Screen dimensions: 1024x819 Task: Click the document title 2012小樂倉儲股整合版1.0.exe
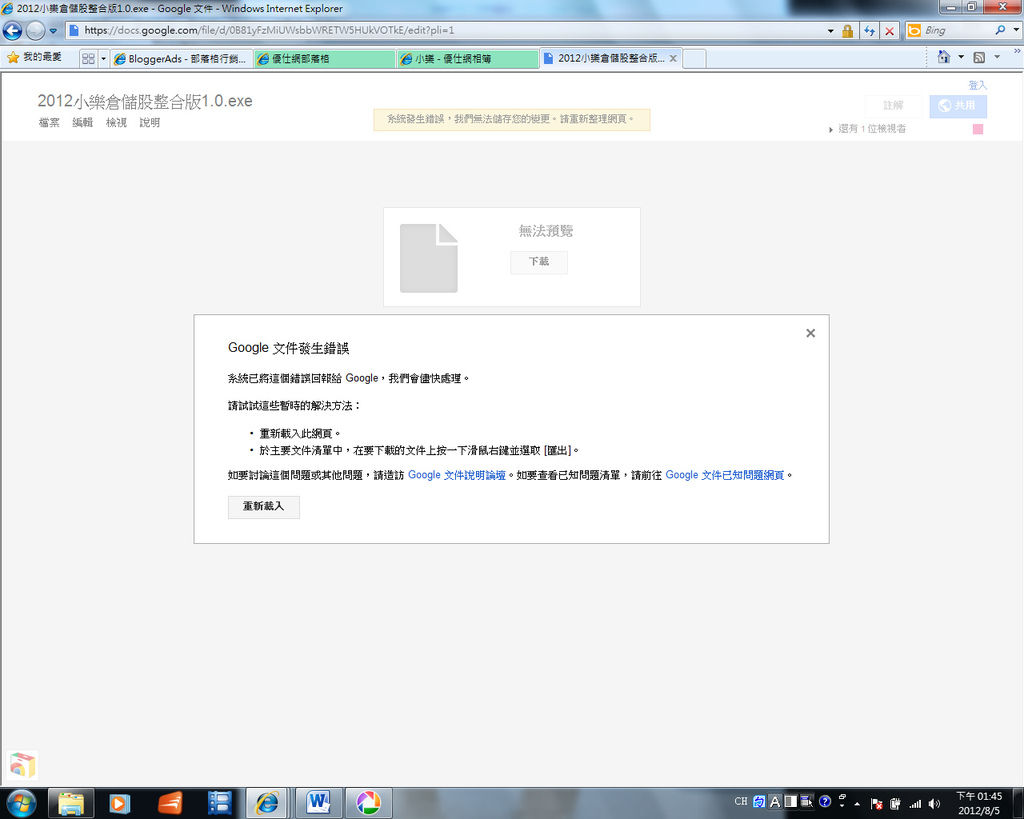pyautogui.click(x=145, y=101)
